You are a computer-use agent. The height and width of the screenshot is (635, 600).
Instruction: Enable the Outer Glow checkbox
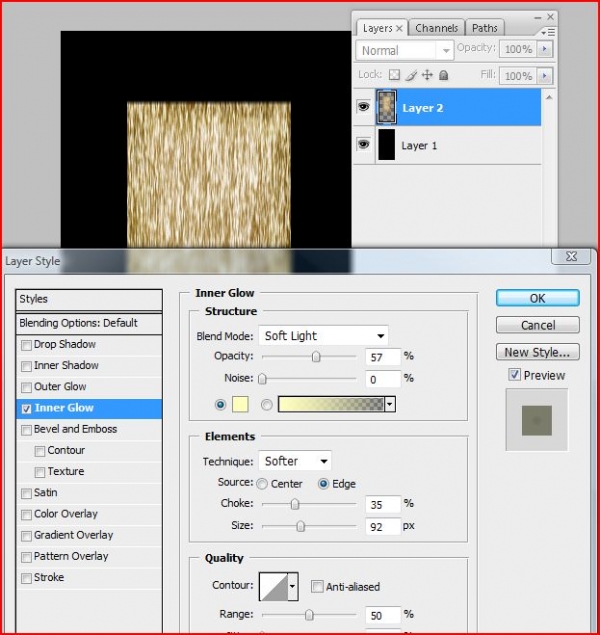click(26, 387)
